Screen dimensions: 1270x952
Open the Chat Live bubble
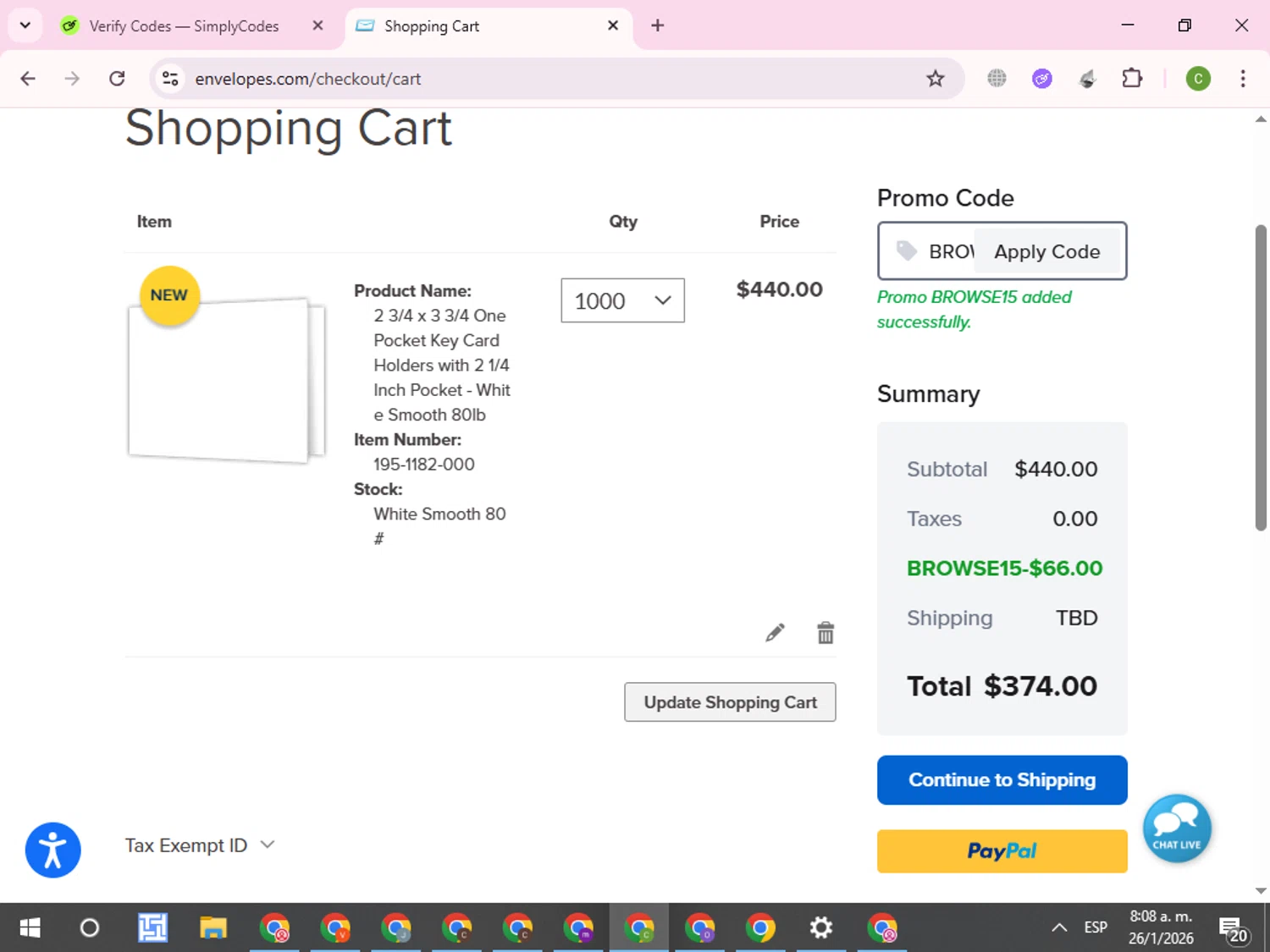tap(1177, 828)
